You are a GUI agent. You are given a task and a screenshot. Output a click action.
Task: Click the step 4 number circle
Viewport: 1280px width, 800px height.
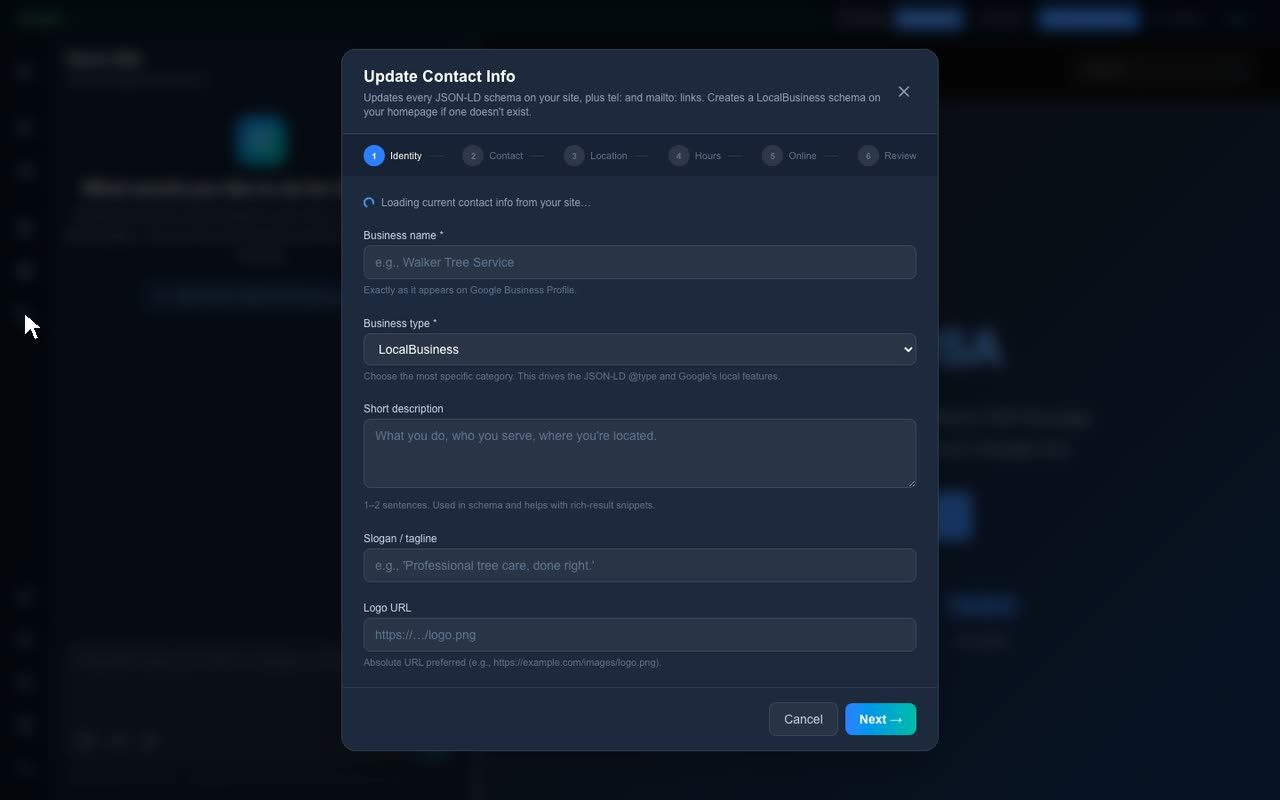pos(679,156)
